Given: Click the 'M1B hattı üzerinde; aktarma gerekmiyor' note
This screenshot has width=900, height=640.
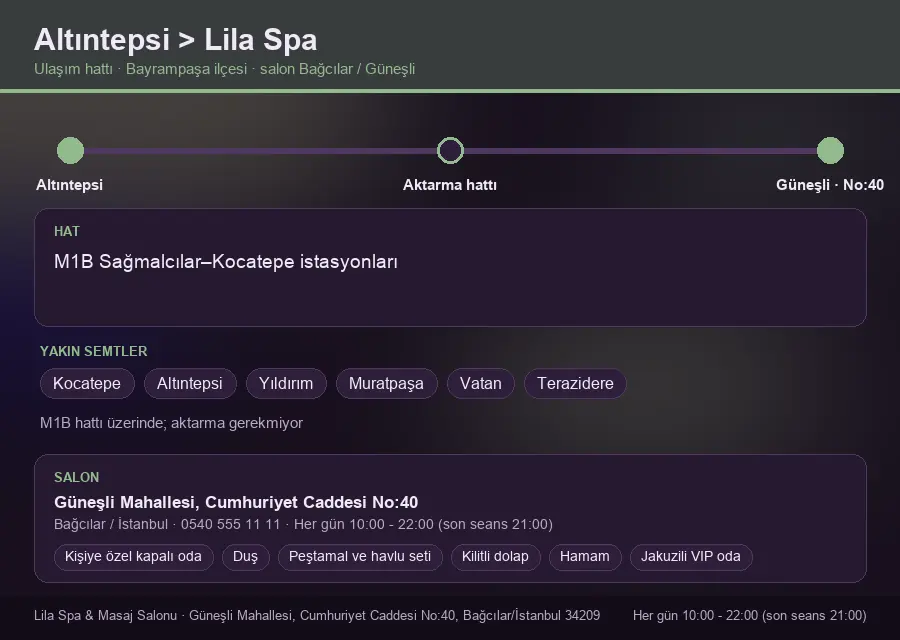Looking at the screenshot, I should 171,423.
